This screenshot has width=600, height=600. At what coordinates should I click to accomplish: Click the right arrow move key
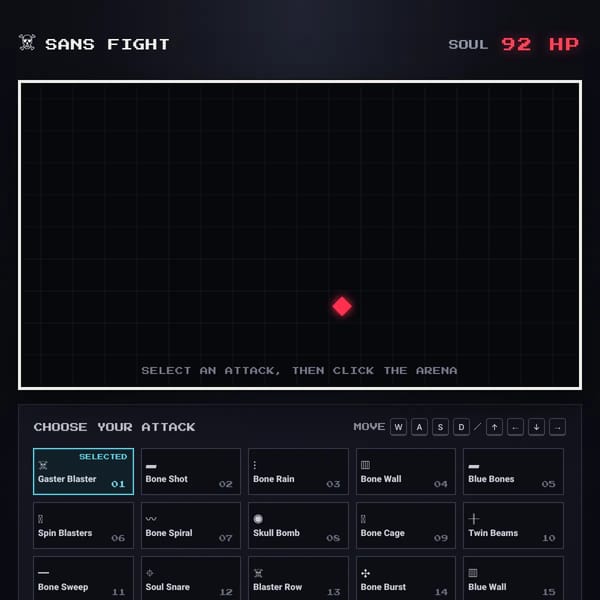558,427
